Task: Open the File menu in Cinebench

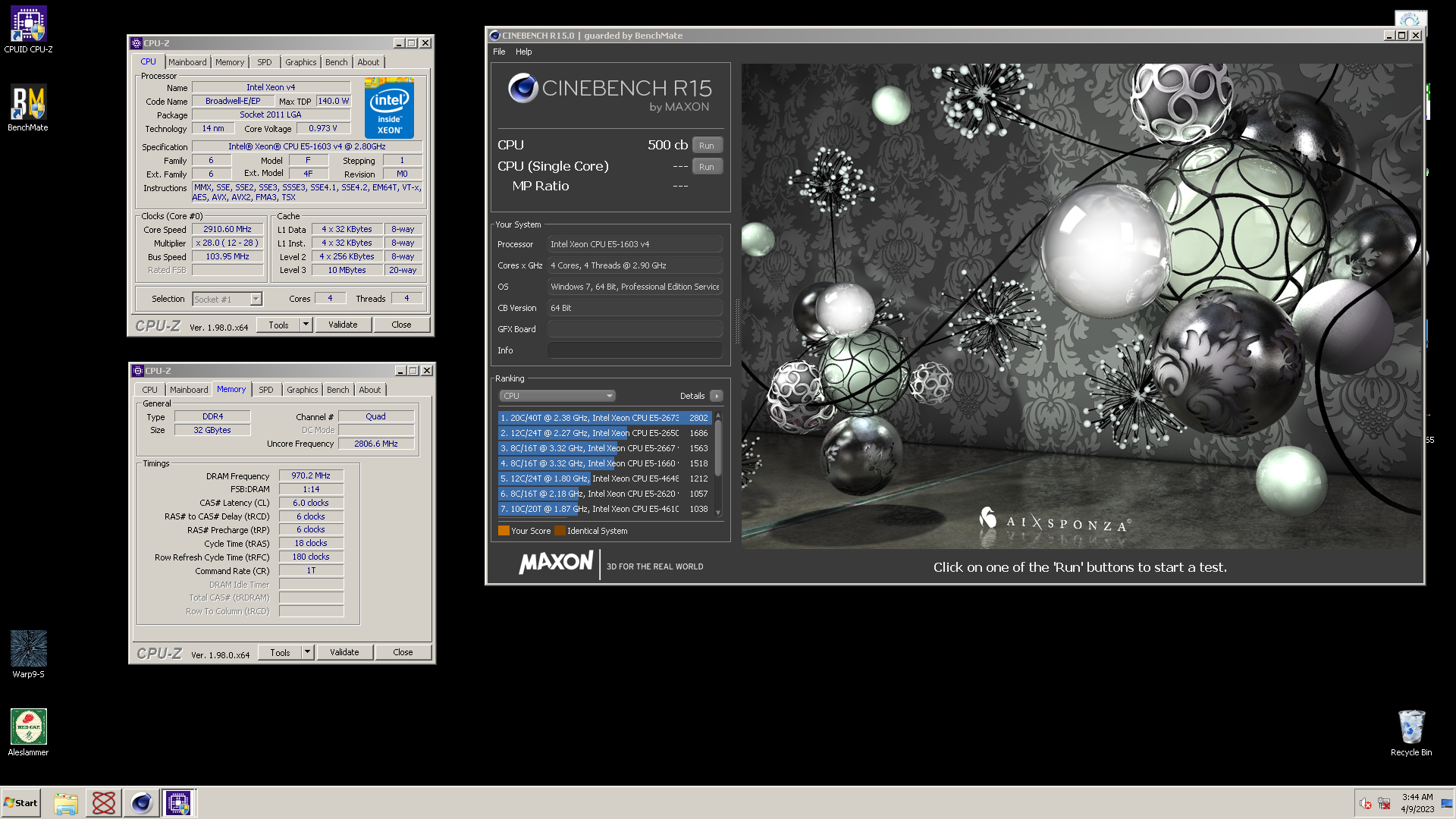Action: coord(499,52)
